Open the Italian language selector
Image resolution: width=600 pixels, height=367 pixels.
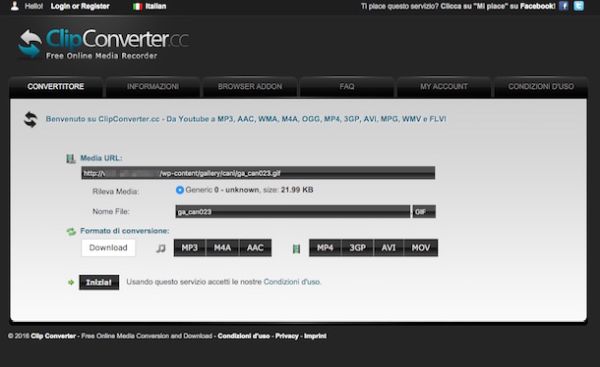[150, 6]
